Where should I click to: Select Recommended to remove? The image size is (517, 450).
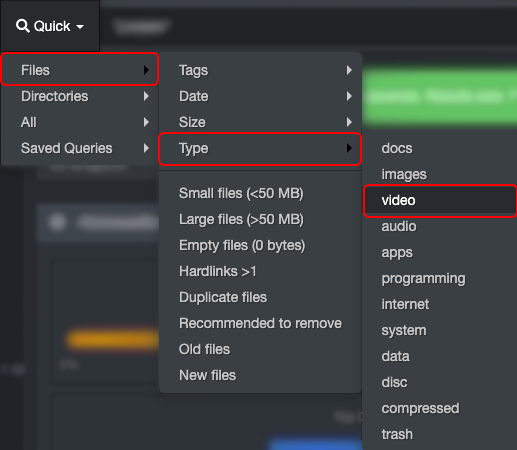point(260,323)
